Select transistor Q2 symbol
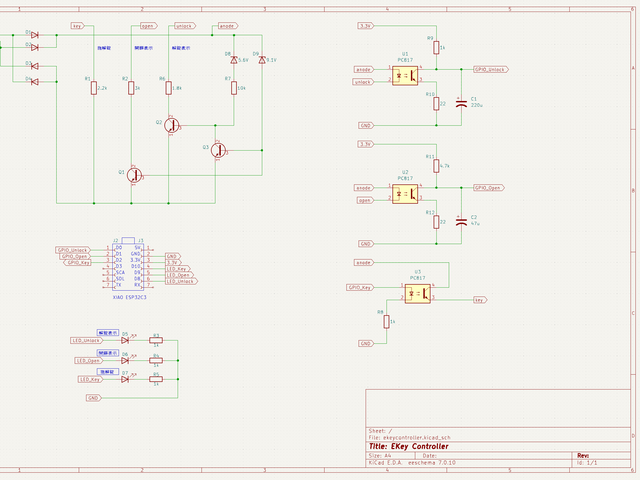 pyautogui.click(x=172, y=124)
